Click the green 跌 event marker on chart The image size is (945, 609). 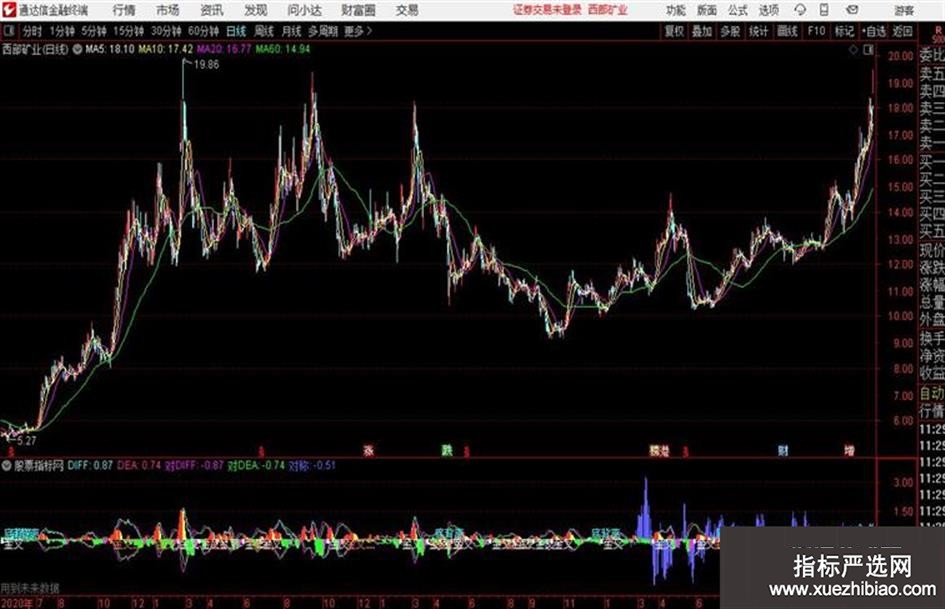pos(447,450)
